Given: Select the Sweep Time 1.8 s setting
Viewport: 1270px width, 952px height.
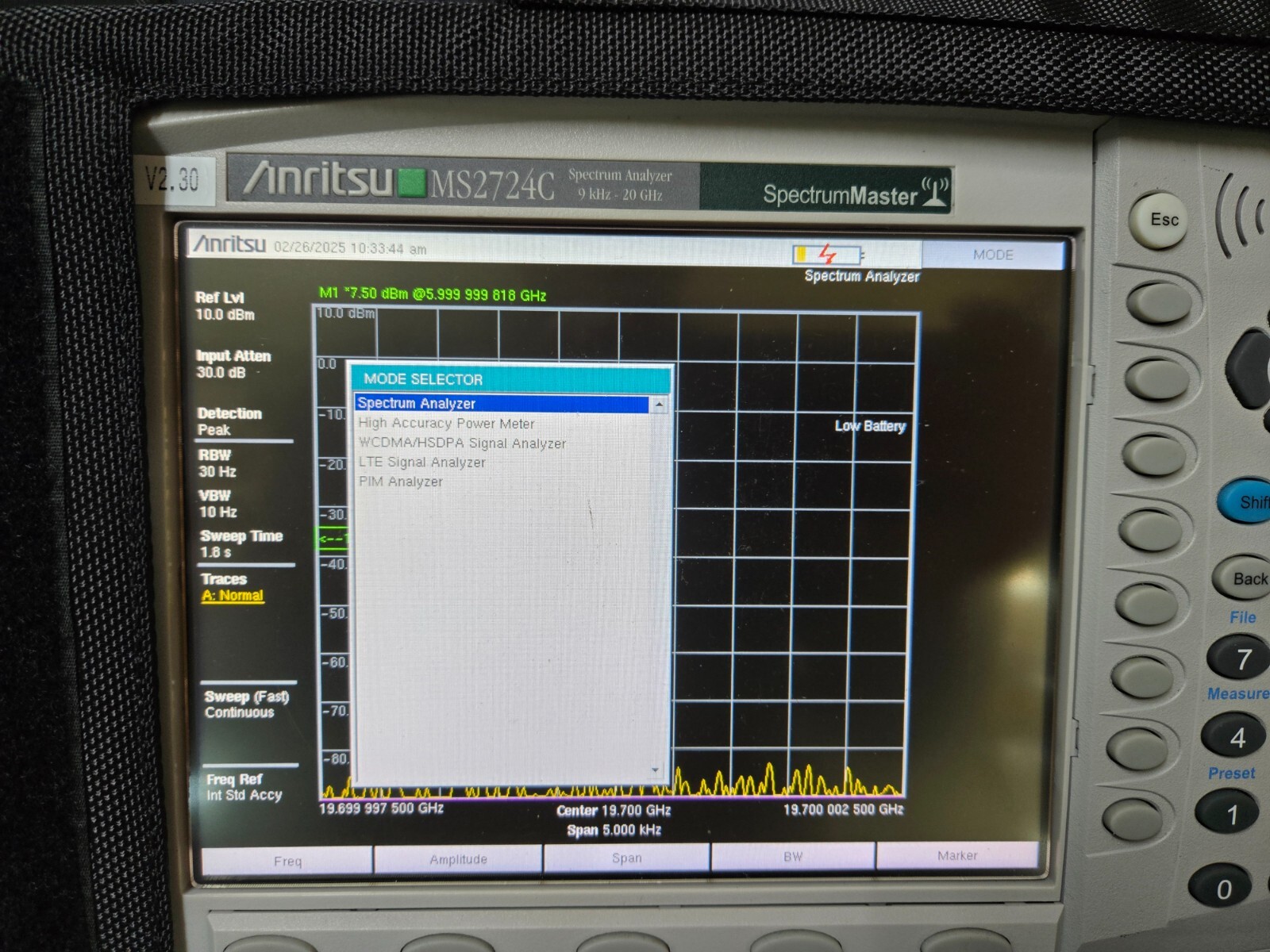Looking at the screenshot, I should click(x=241, y=544).
